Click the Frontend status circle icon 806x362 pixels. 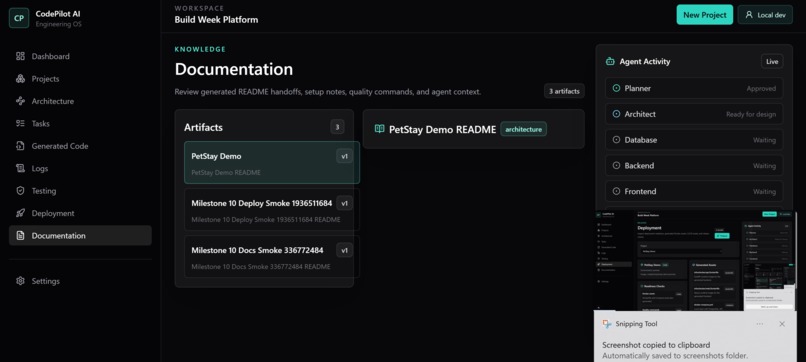616,191
